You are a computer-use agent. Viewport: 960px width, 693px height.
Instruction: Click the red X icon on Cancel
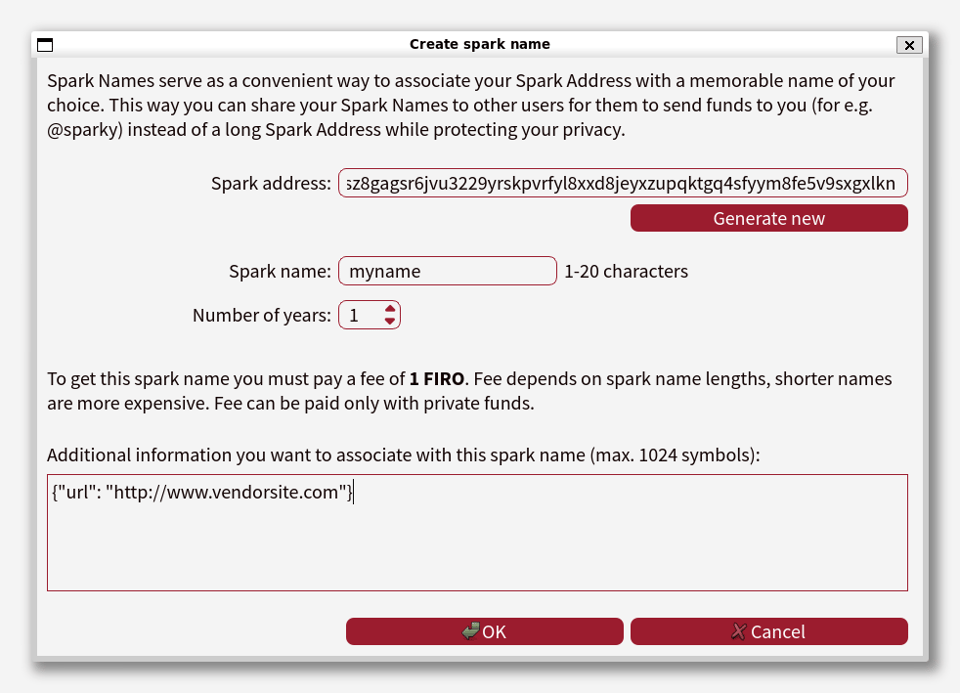tap(739, 631)
